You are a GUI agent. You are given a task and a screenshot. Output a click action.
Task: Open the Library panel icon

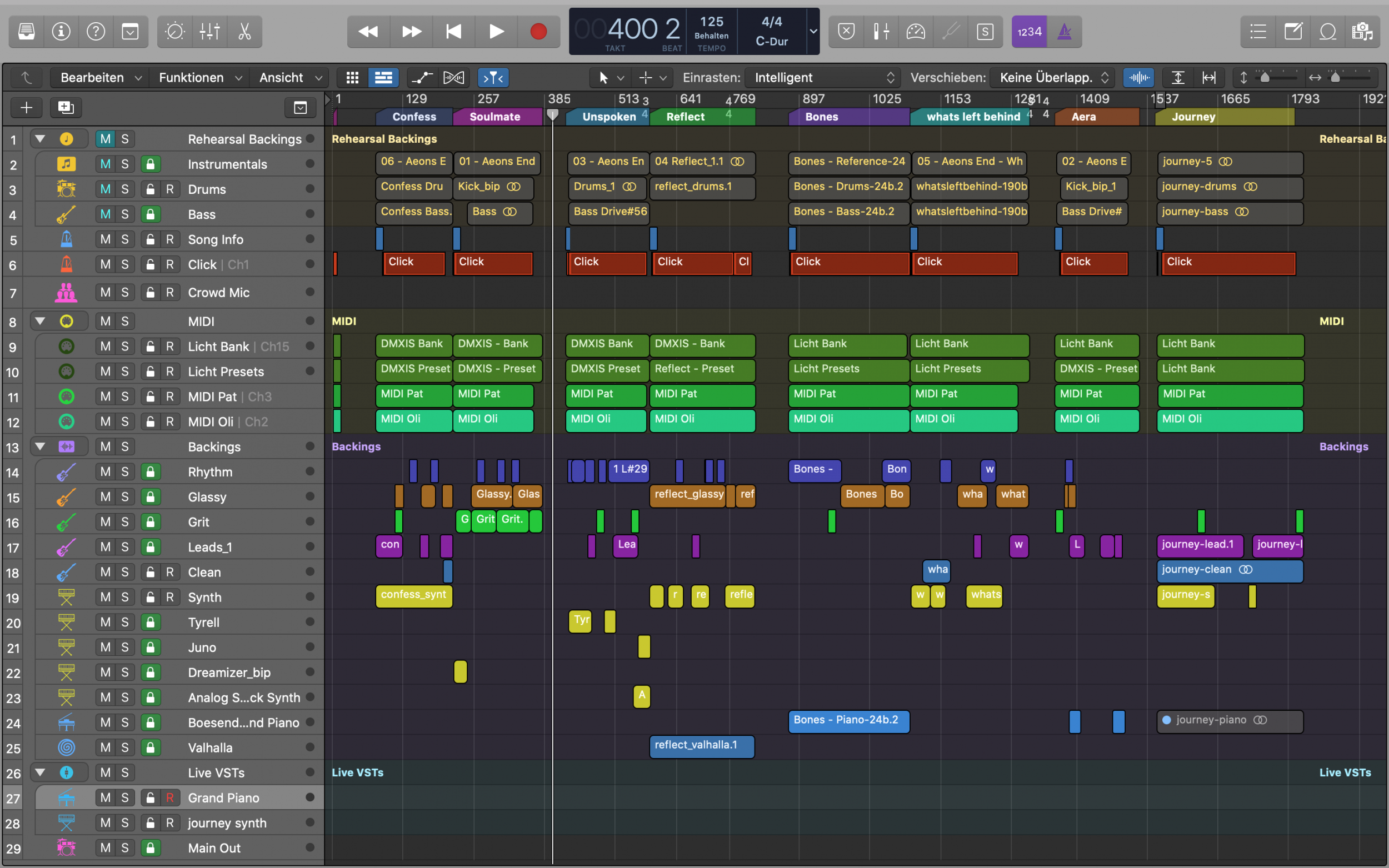(27, 32)
